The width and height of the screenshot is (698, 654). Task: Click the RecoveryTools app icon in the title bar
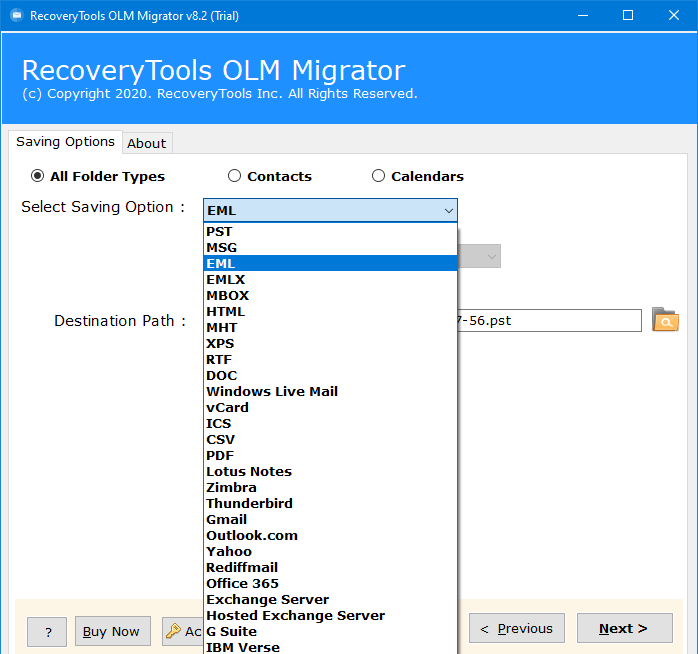click(17, 16)
